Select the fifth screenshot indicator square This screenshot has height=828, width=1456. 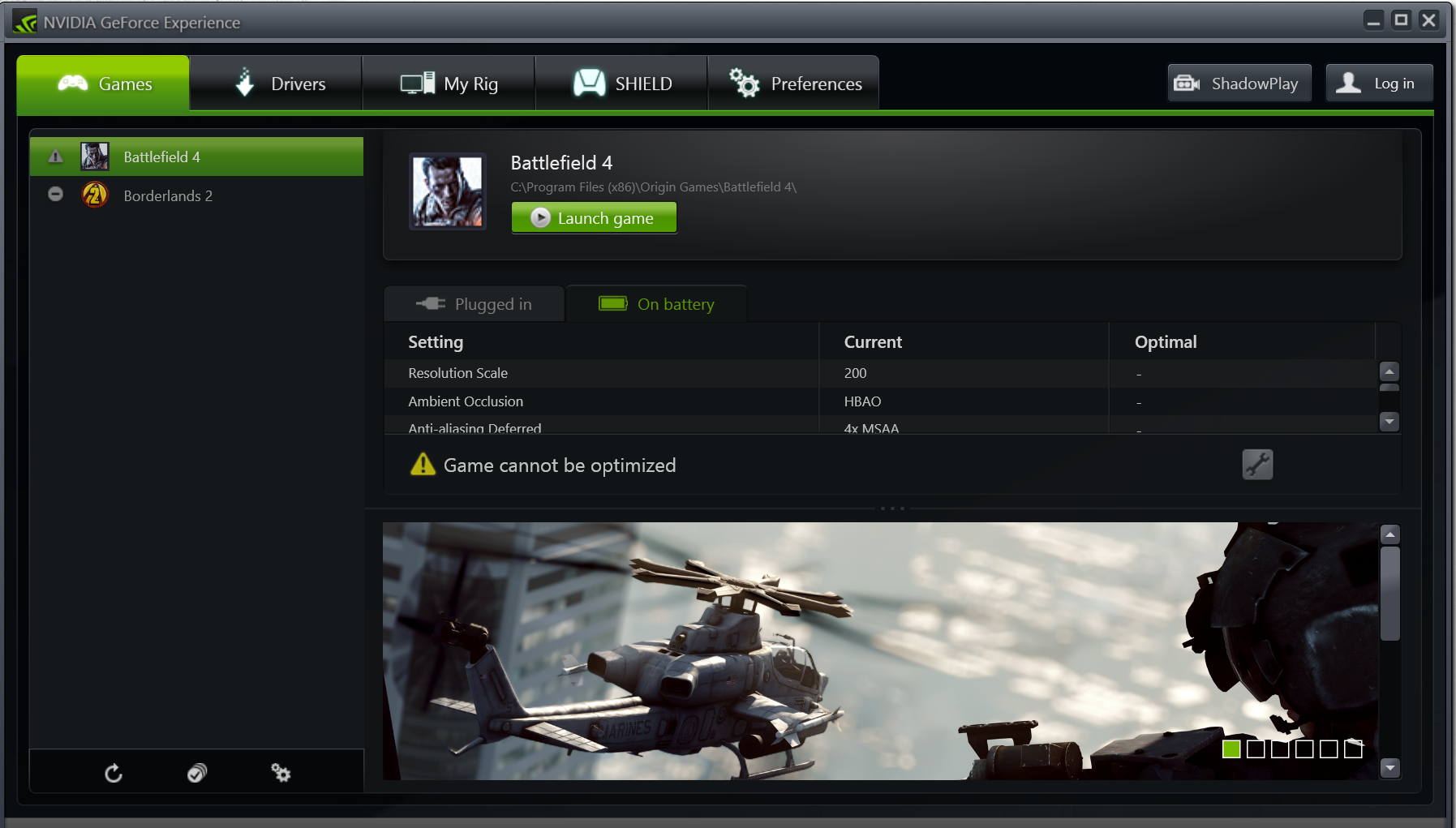coord(1329,749)
